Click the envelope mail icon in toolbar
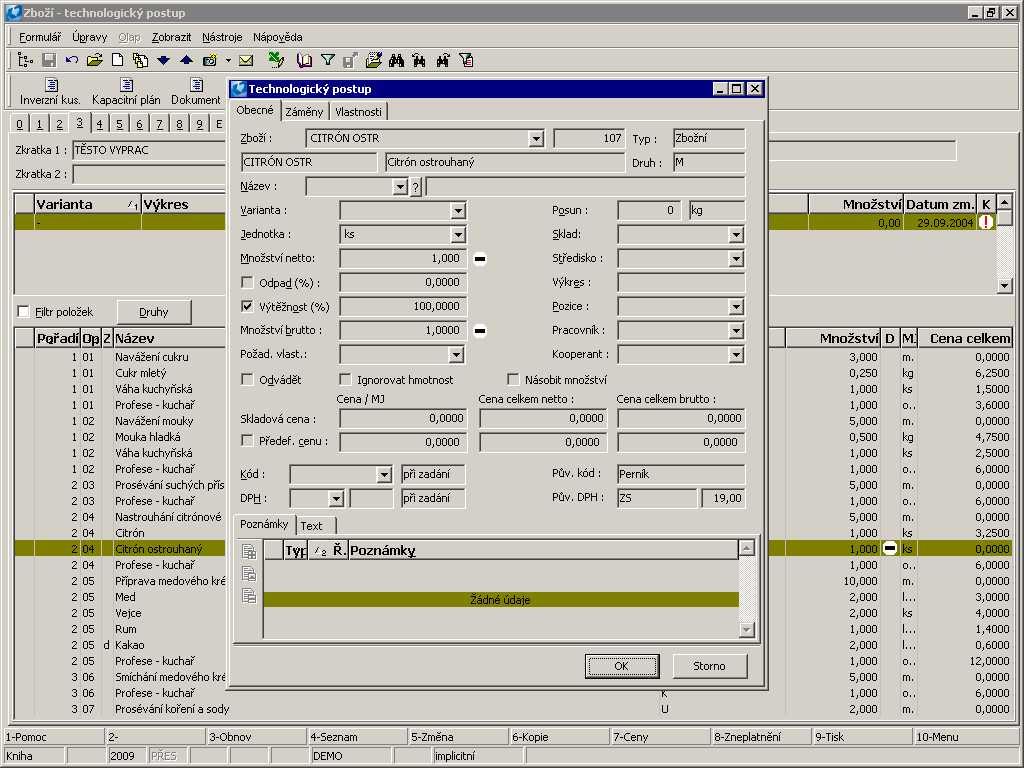Image resolution: width=1024 pixels, height=768 pixels. click(246, 60)
